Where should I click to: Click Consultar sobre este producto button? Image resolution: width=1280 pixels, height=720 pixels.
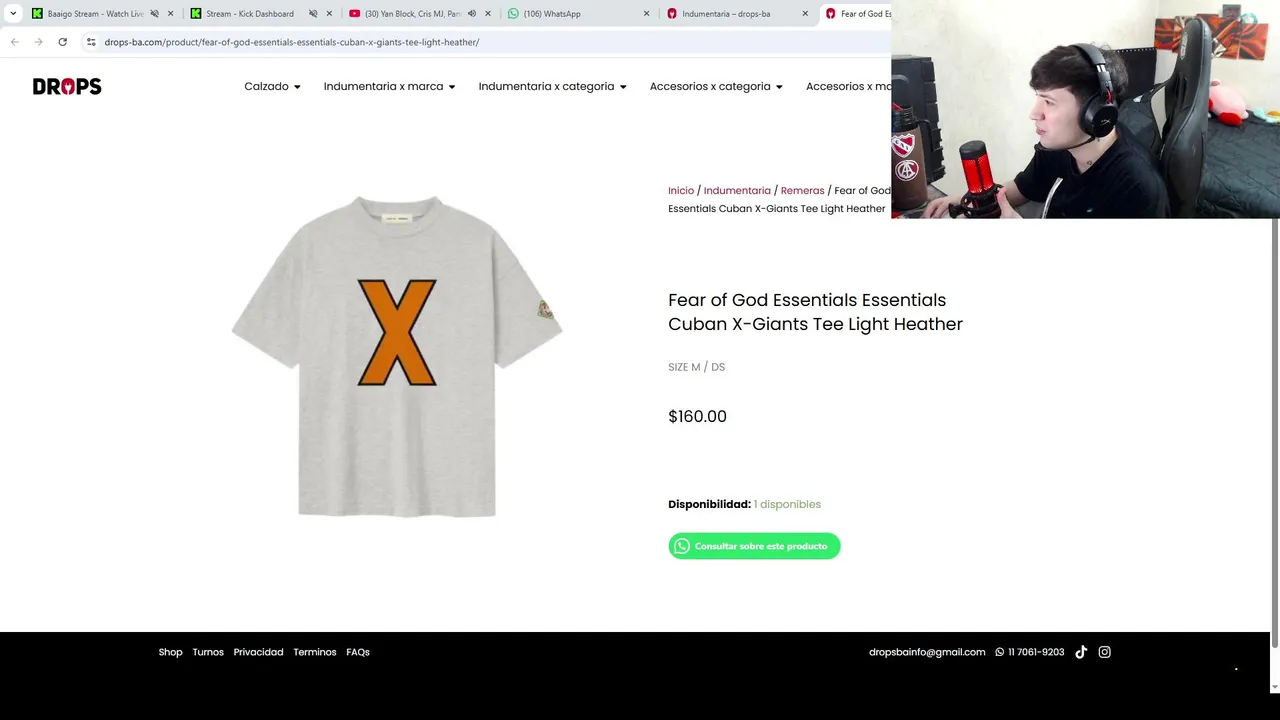(754, 546)
